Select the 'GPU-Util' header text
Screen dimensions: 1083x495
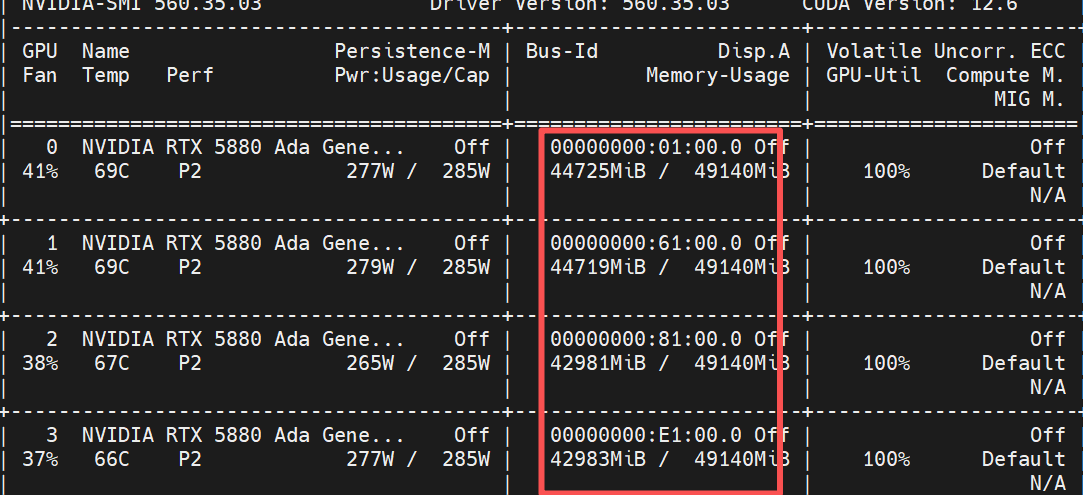pyautogui.click(x=874, y=75)
